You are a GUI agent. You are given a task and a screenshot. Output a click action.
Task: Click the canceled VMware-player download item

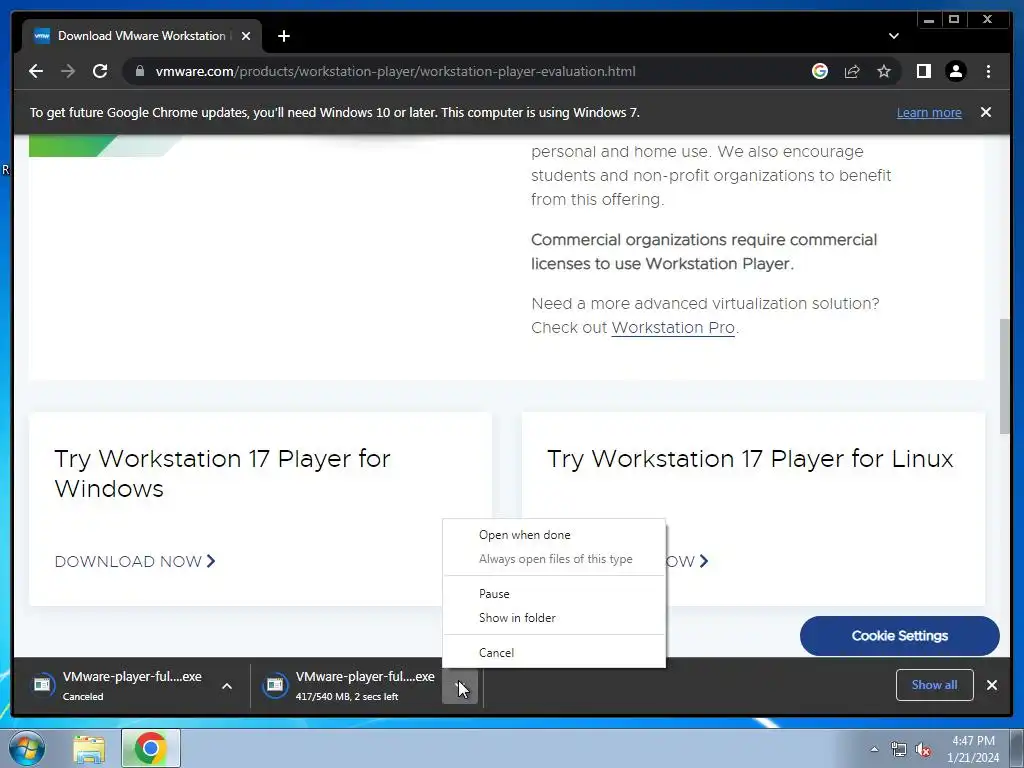tap(118, 685)
